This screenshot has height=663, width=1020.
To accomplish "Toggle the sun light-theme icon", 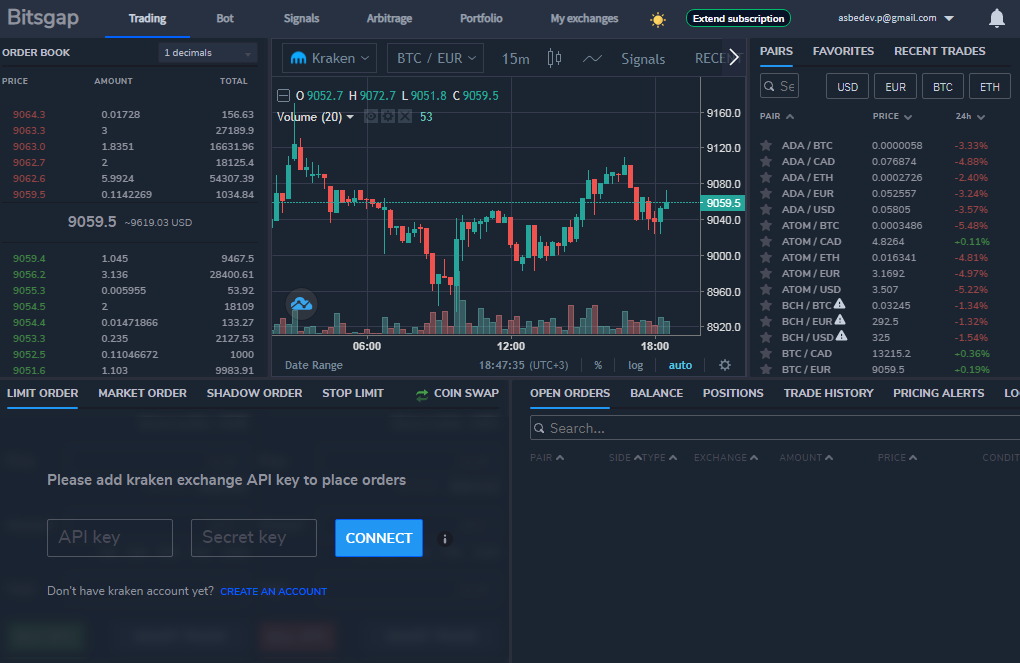I will click(658, 20).
